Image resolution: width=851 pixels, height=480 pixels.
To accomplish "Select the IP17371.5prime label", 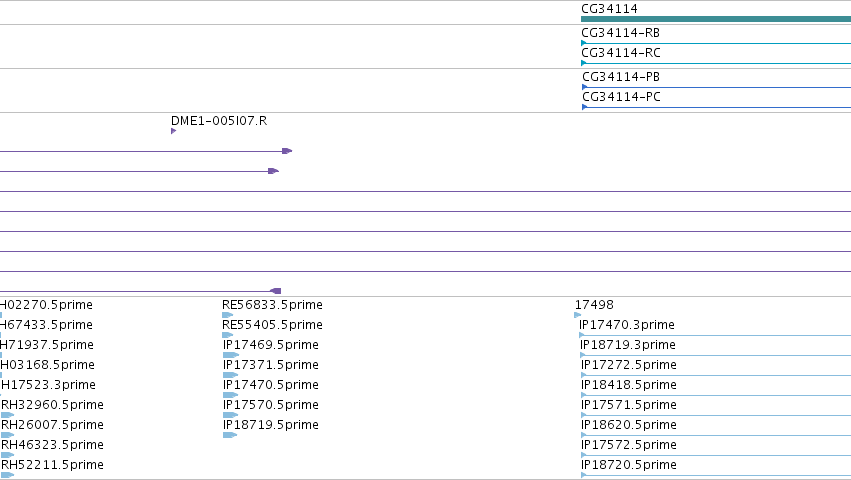I will (x=271, y=365).
